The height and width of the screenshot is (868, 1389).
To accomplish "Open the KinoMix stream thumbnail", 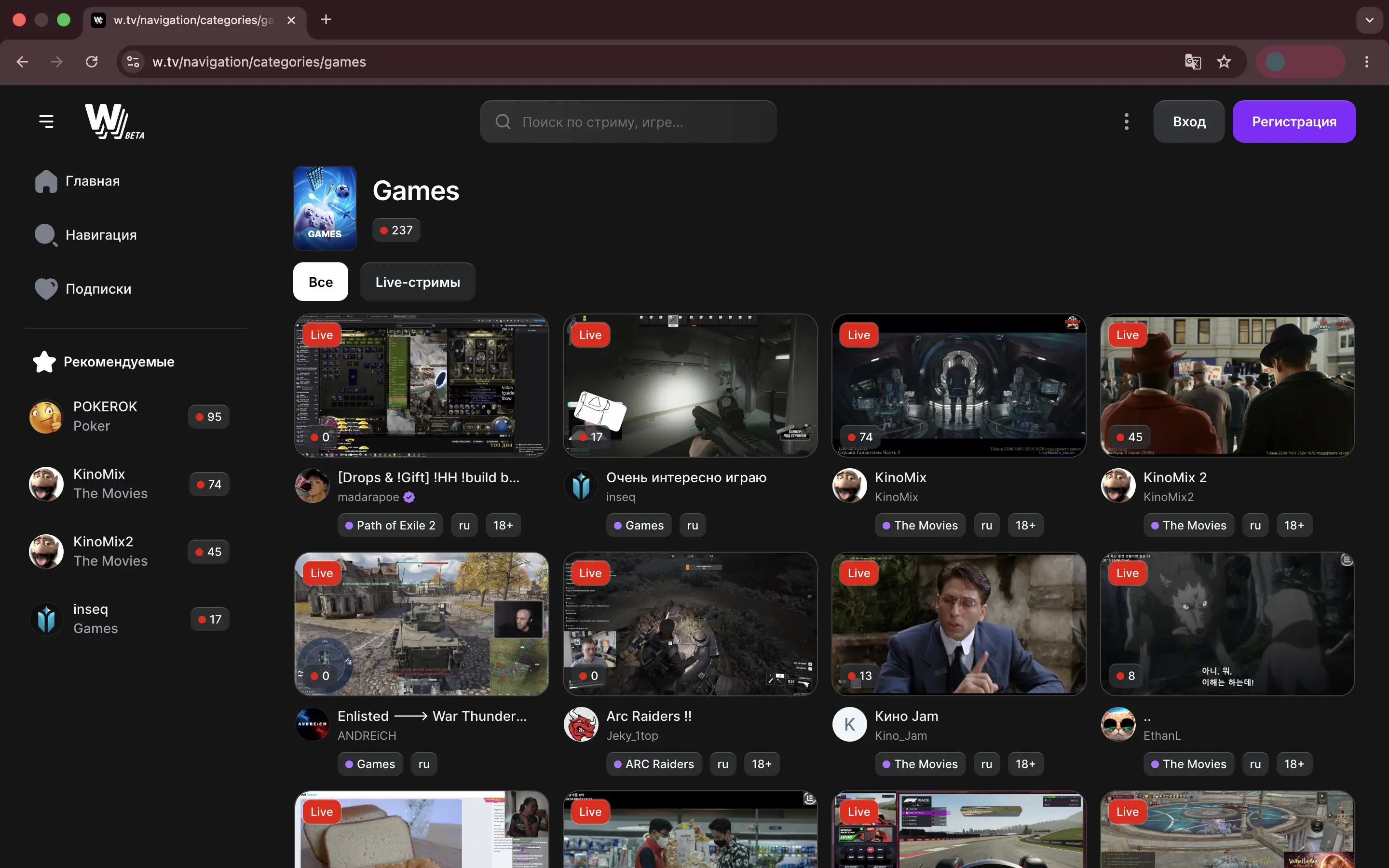I will coord(958,385).
